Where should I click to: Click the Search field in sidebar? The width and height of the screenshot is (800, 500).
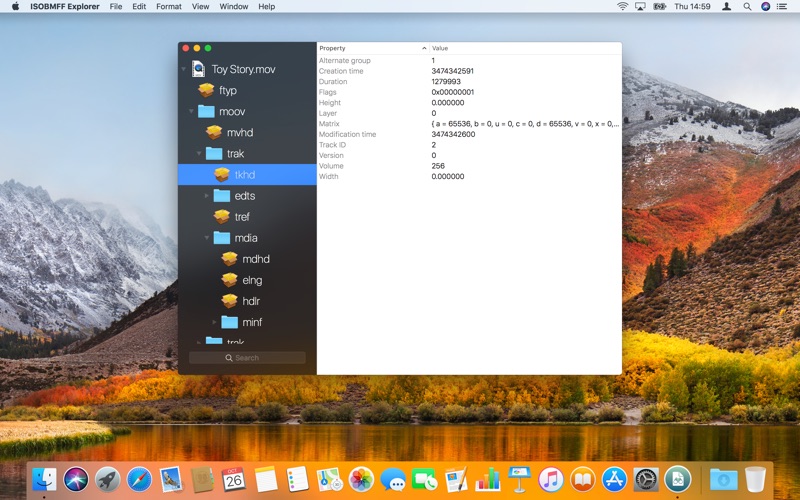coord(247,358)
